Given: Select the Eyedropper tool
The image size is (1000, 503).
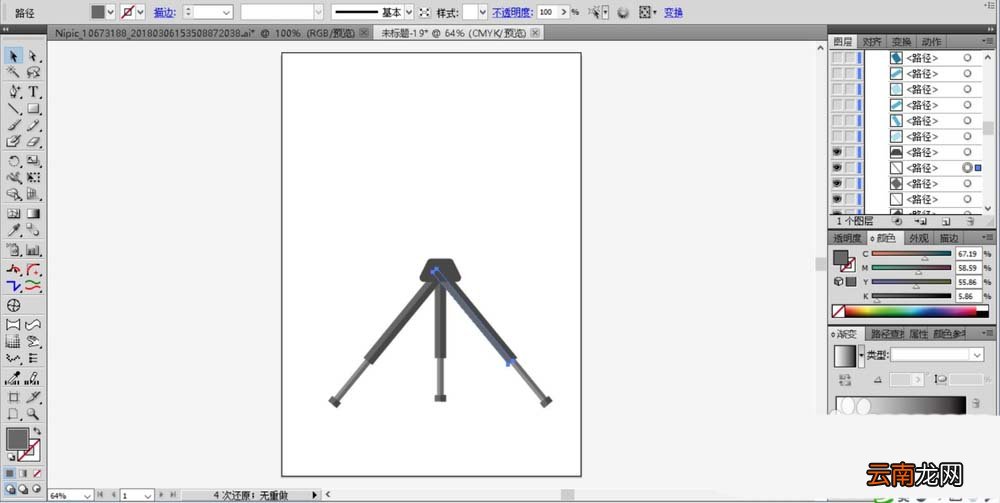Looking at the screenshot, I should pos(13,230).
